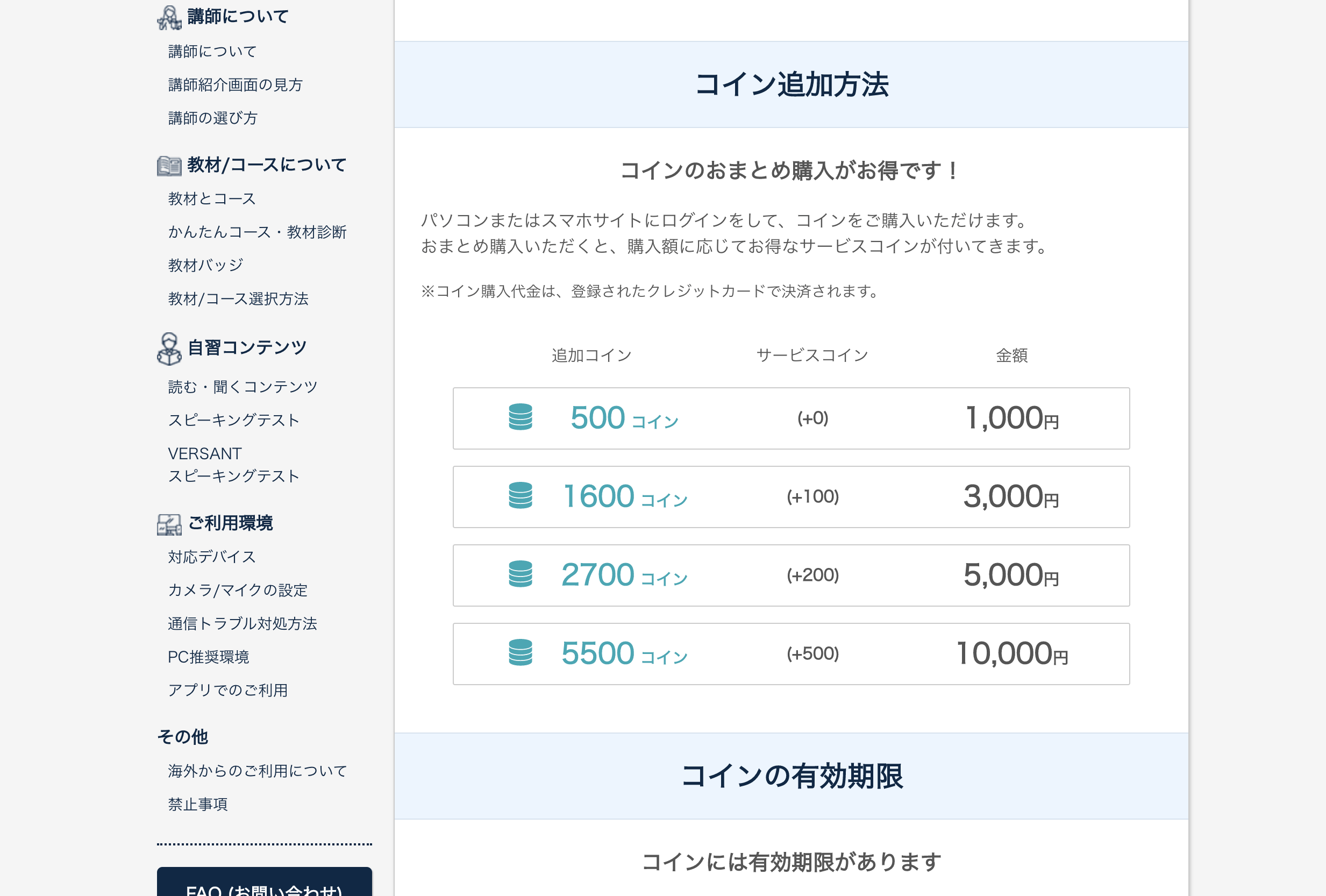The height and width of the screenshot is (896, 1326).
Task: Click the textbook icon beside 教材/コースについて
Action: click(x=169, y=166)
